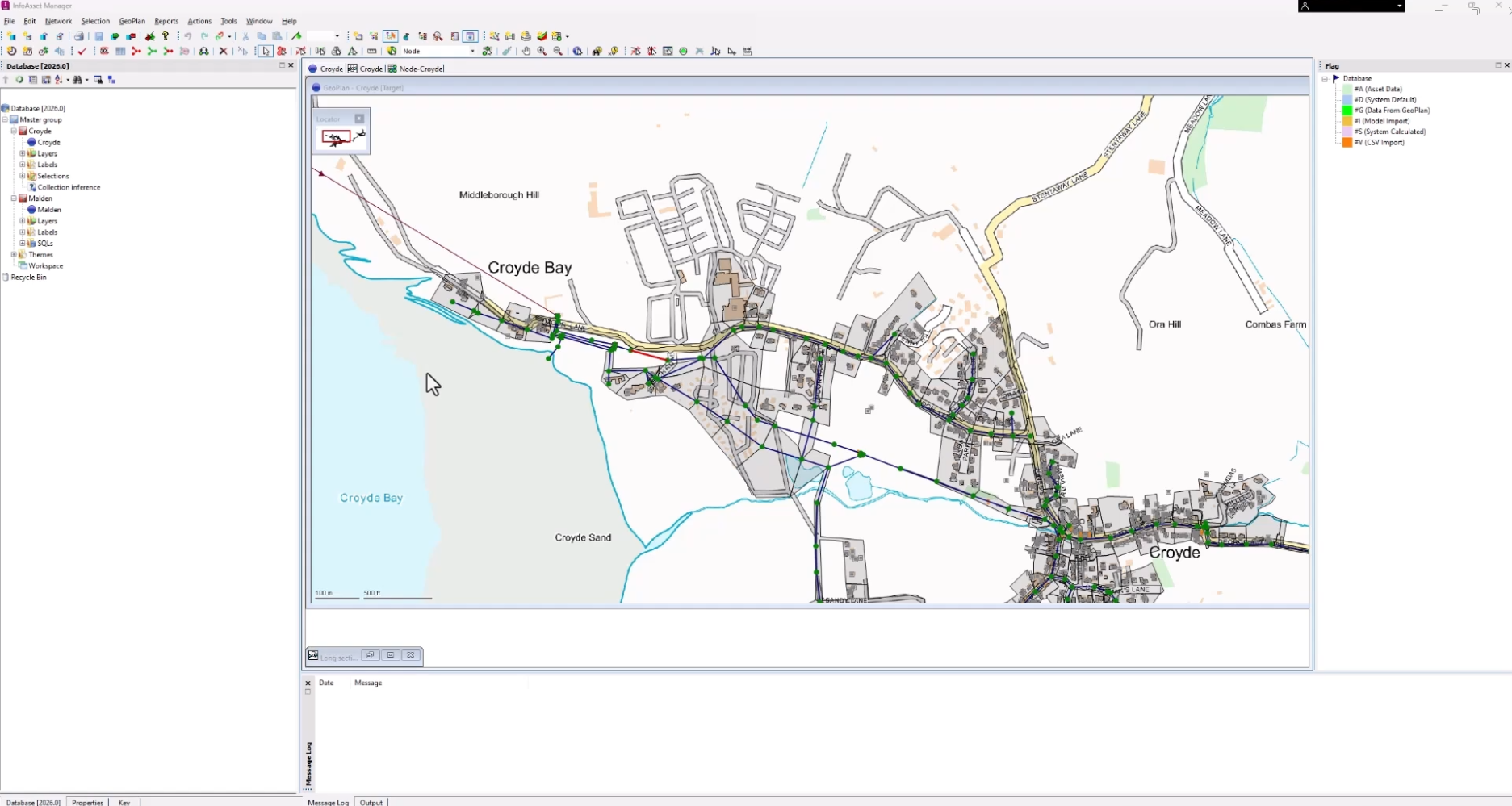1512x806 pixels.
Task: Switch to the Output tab
Action: tap(372, 802)
